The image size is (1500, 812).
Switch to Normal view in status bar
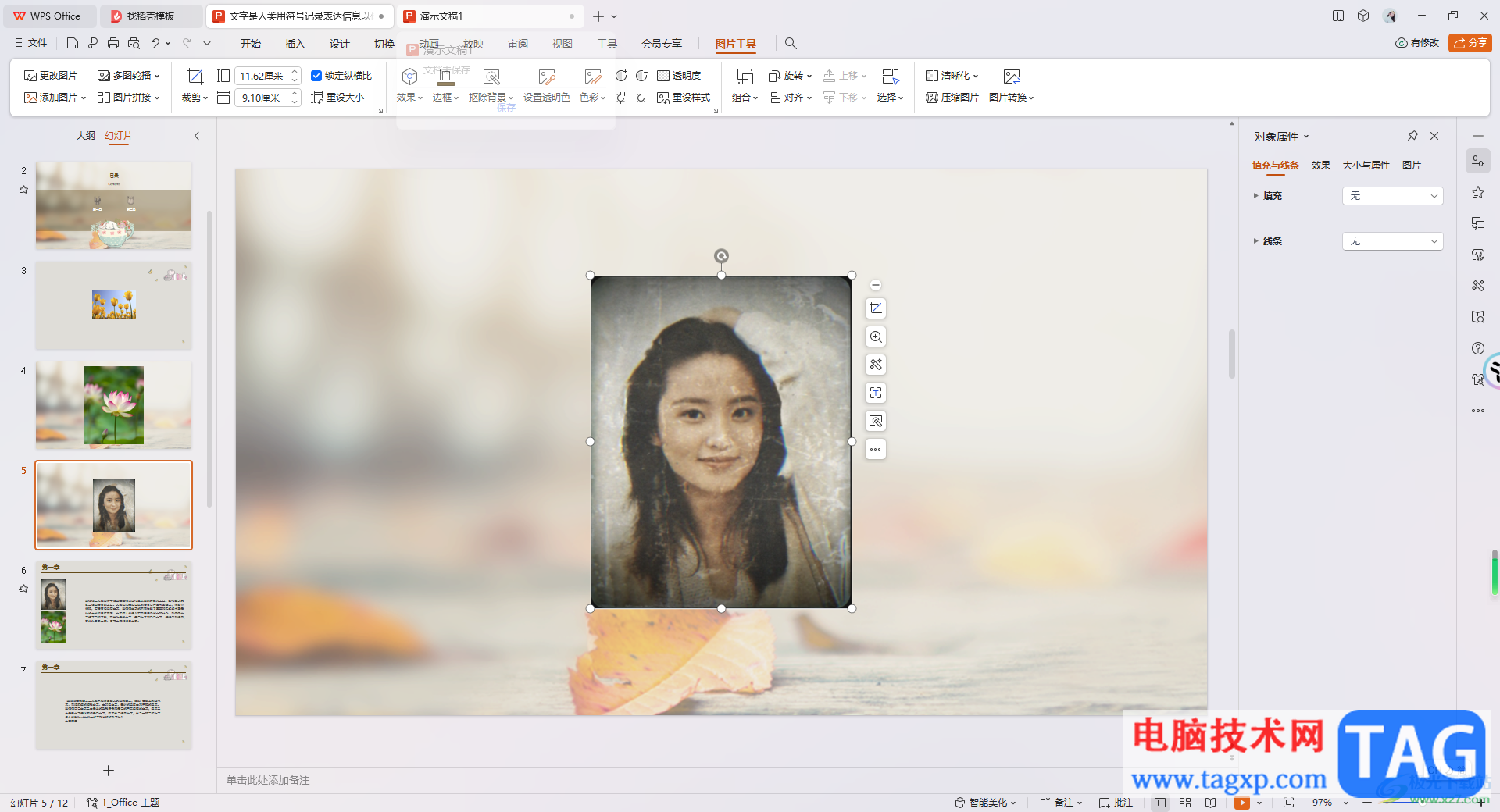[x=1160, y=803]
